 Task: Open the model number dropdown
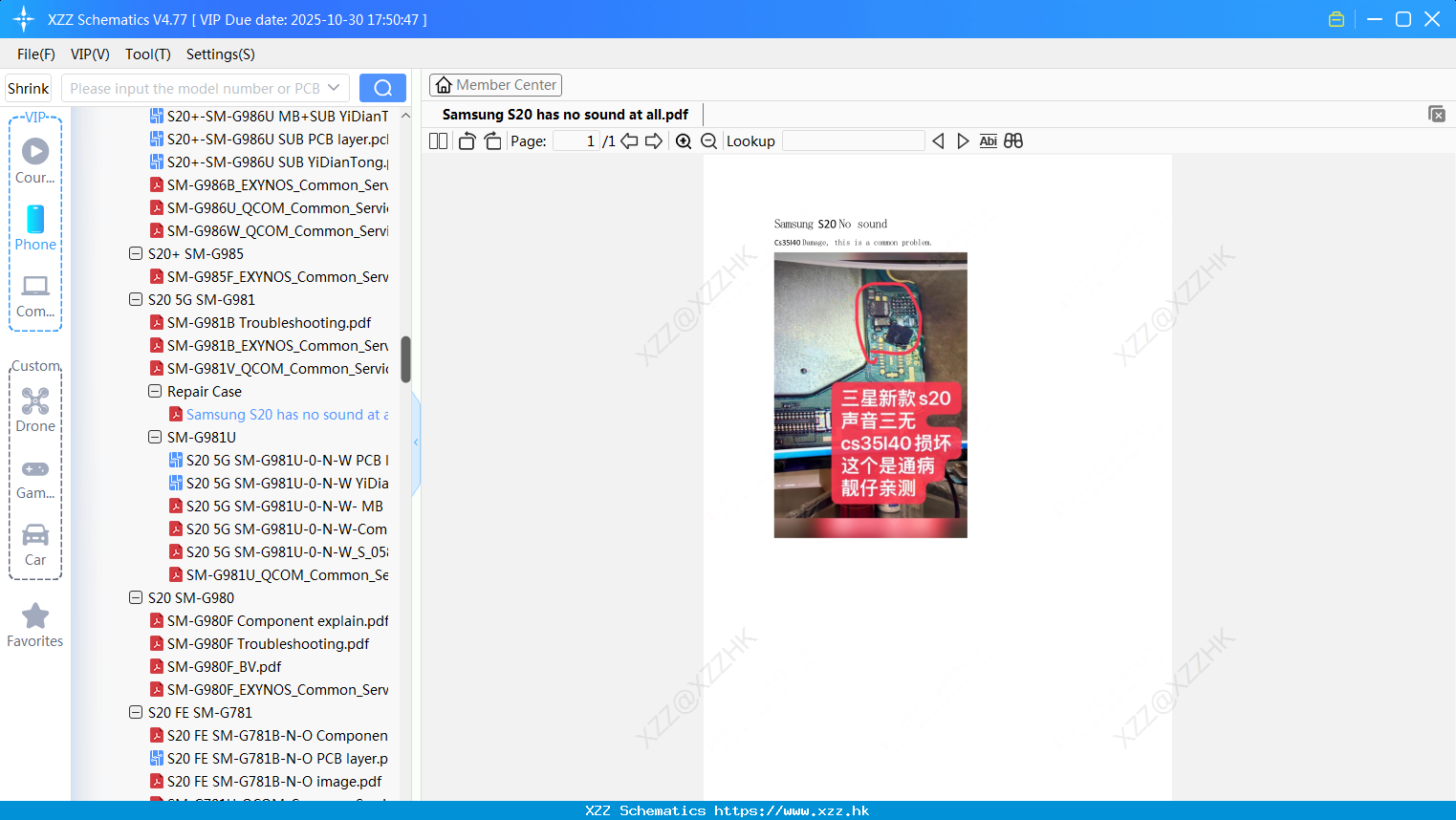coord(334,88)
